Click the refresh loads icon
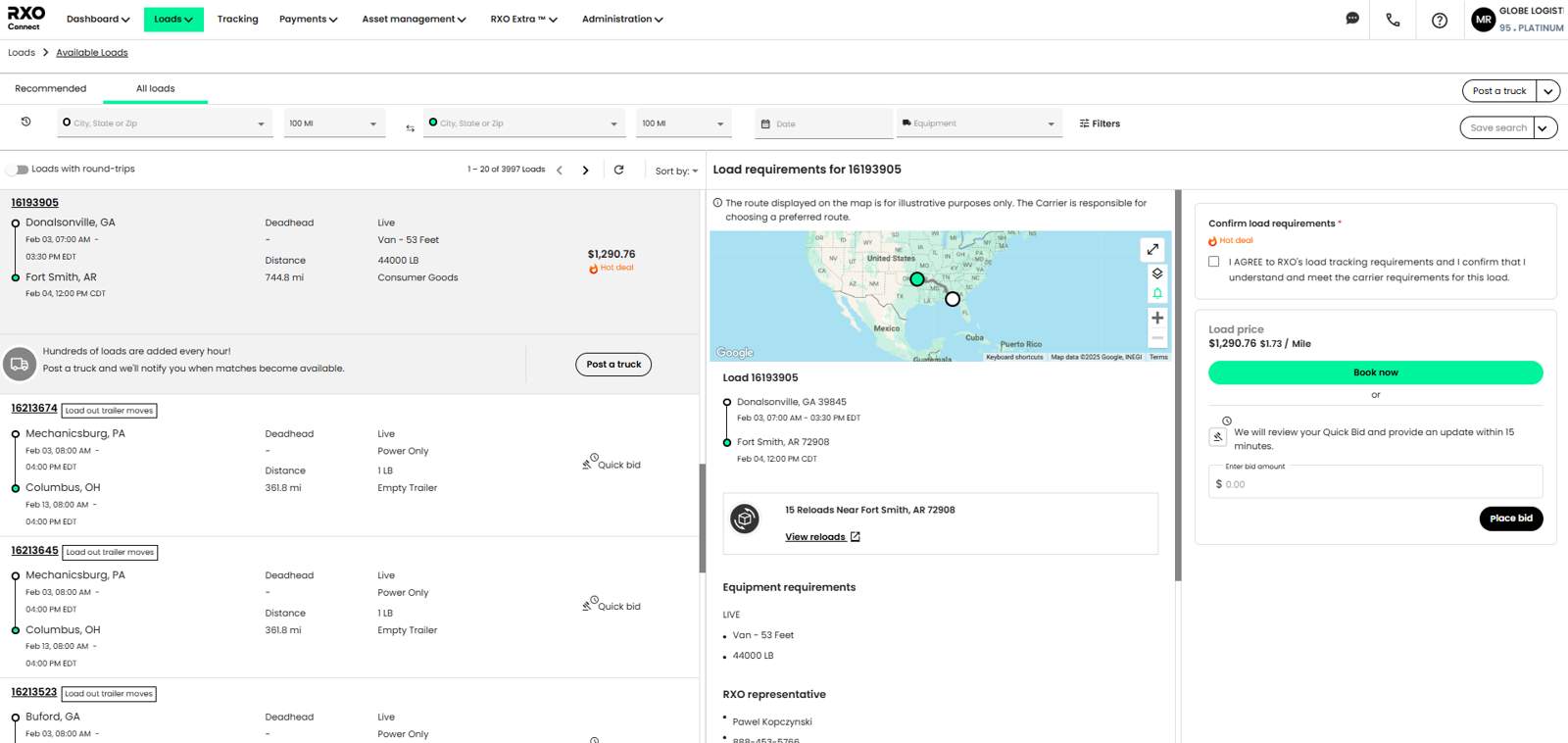The width and height of the screenshot is (1568, 743). (x=618, y=170)
